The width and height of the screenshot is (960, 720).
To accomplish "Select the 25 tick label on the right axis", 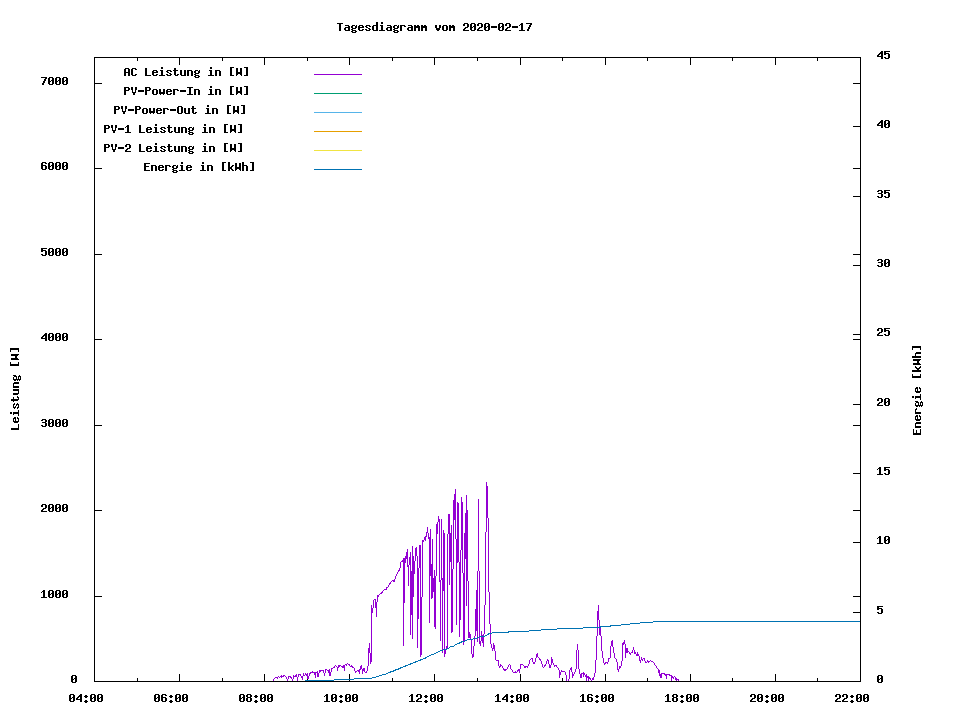I will (x=883, y=332).
